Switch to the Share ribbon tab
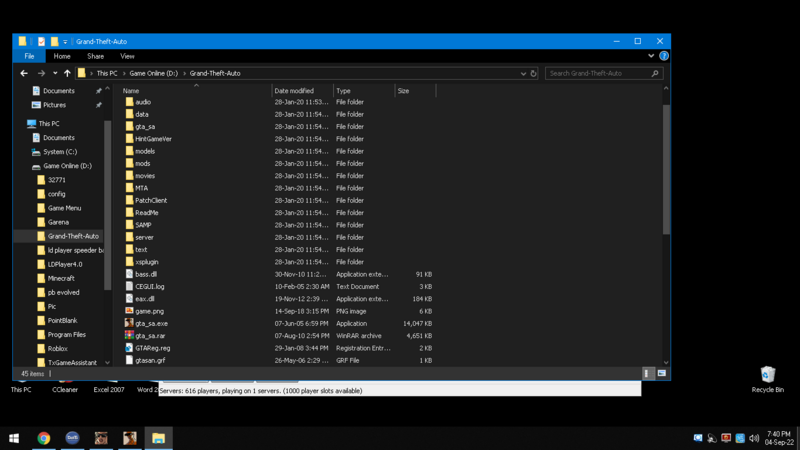 pyautogui.click(x=95, y=56)
